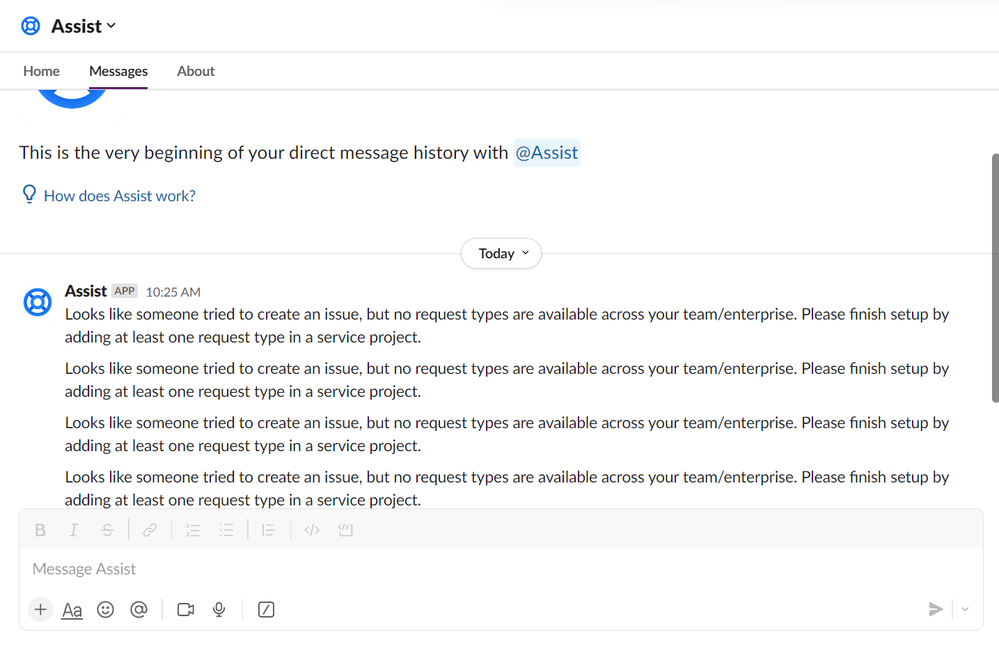Toggle italic formatting
999x651 pixels.
74,530
